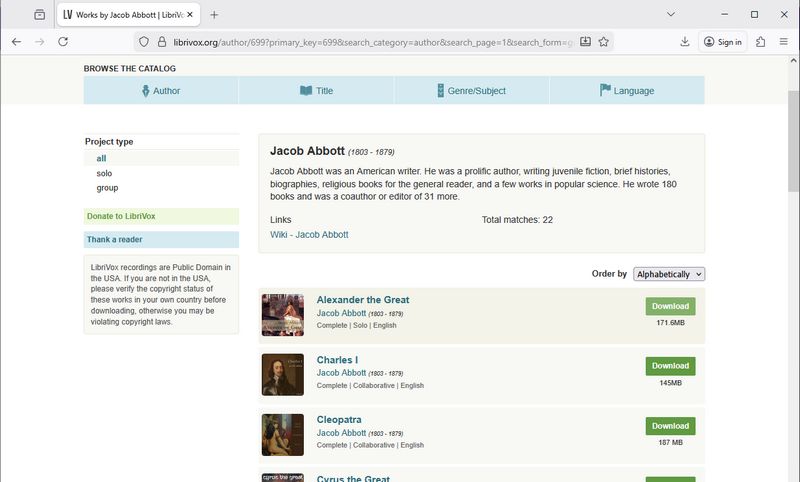
Task: Select the 'all' project type filter
Action: 101,158
